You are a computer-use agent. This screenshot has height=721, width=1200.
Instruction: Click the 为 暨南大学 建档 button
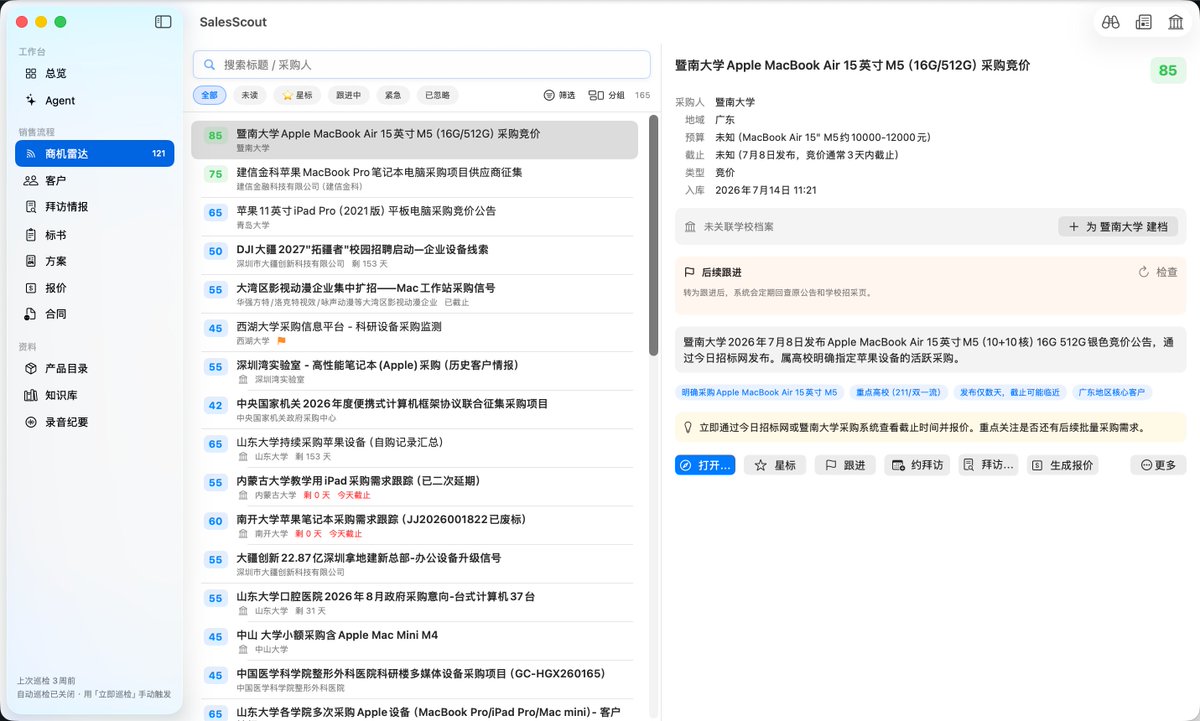coord(1118,227)
